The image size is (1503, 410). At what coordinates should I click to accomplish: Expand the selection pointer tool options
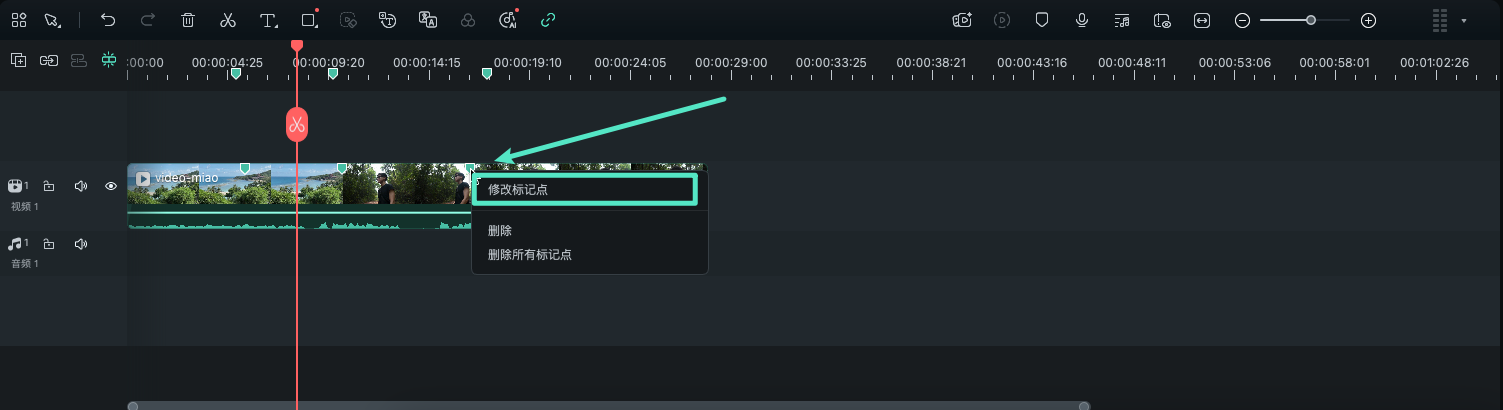coord(52,20)
